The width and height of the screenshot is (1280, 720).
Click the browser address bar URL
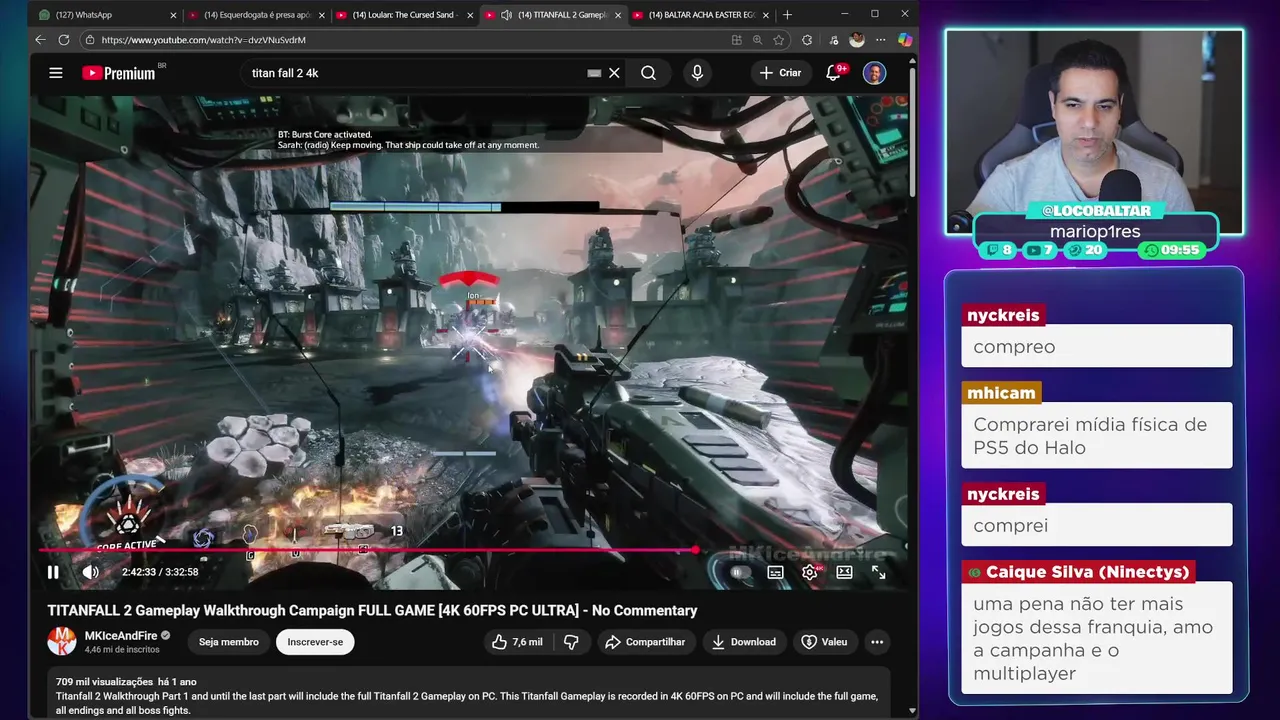tap(203, 40)
